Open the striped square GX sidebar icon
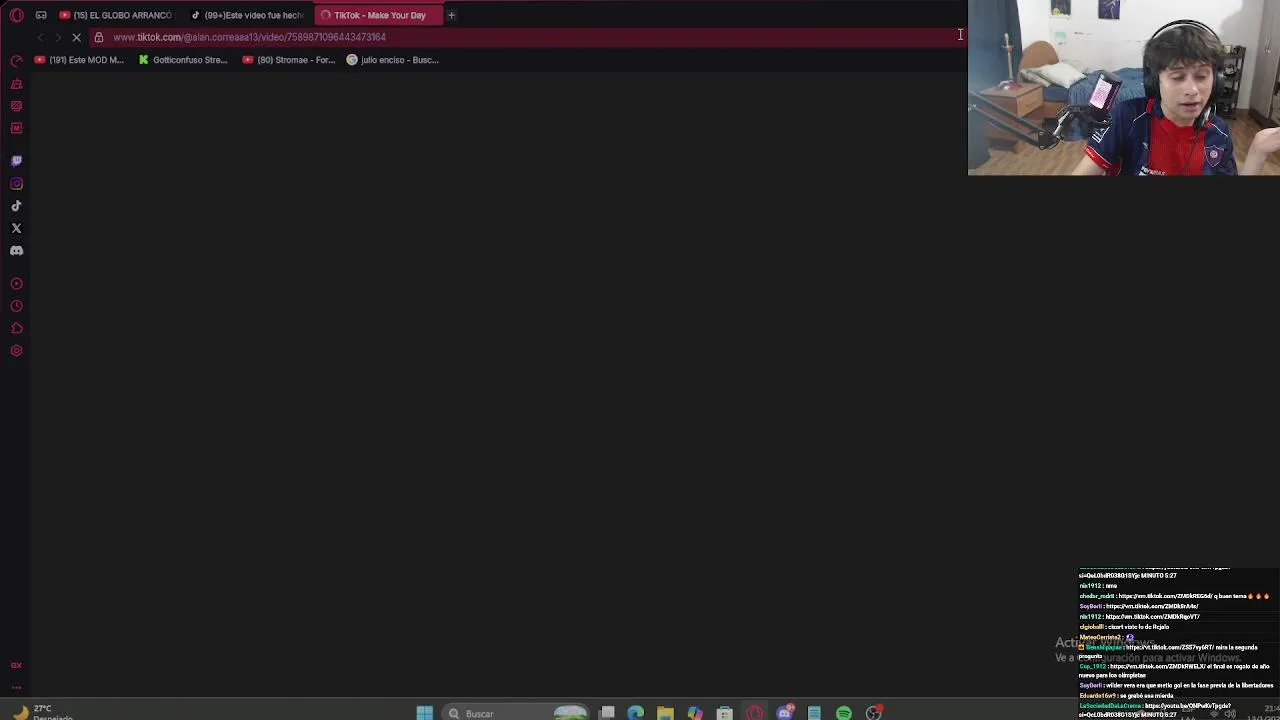1280x720 pixels. click(x=16, y=106)
